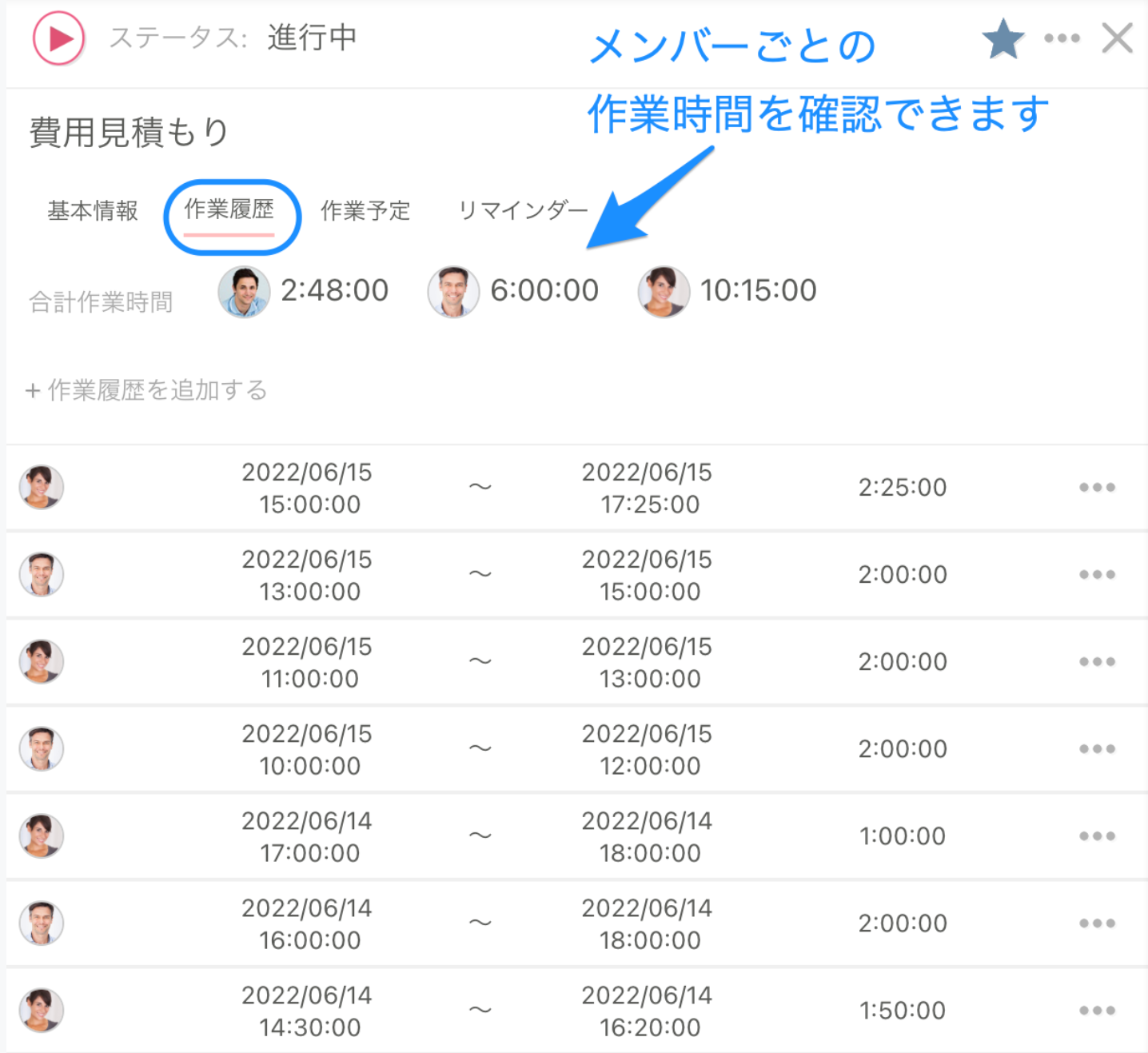This screenshot has width=1148, height=1053.
Task: Open options for the 2022/06/14 1:00:00 record
Action: (x=1097, y=836)
